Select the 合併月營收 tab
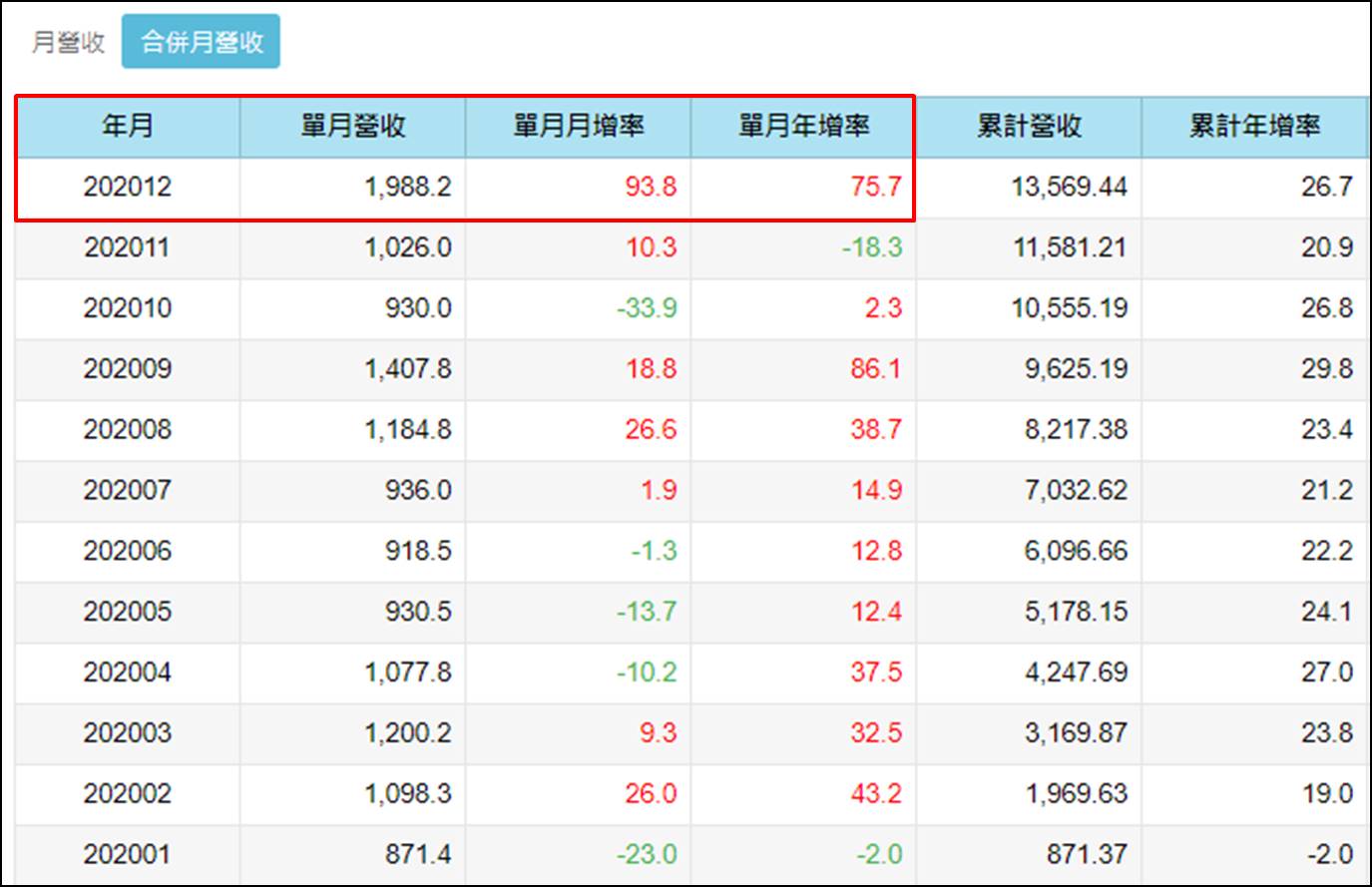1372x887 pixels. [203, 40]
